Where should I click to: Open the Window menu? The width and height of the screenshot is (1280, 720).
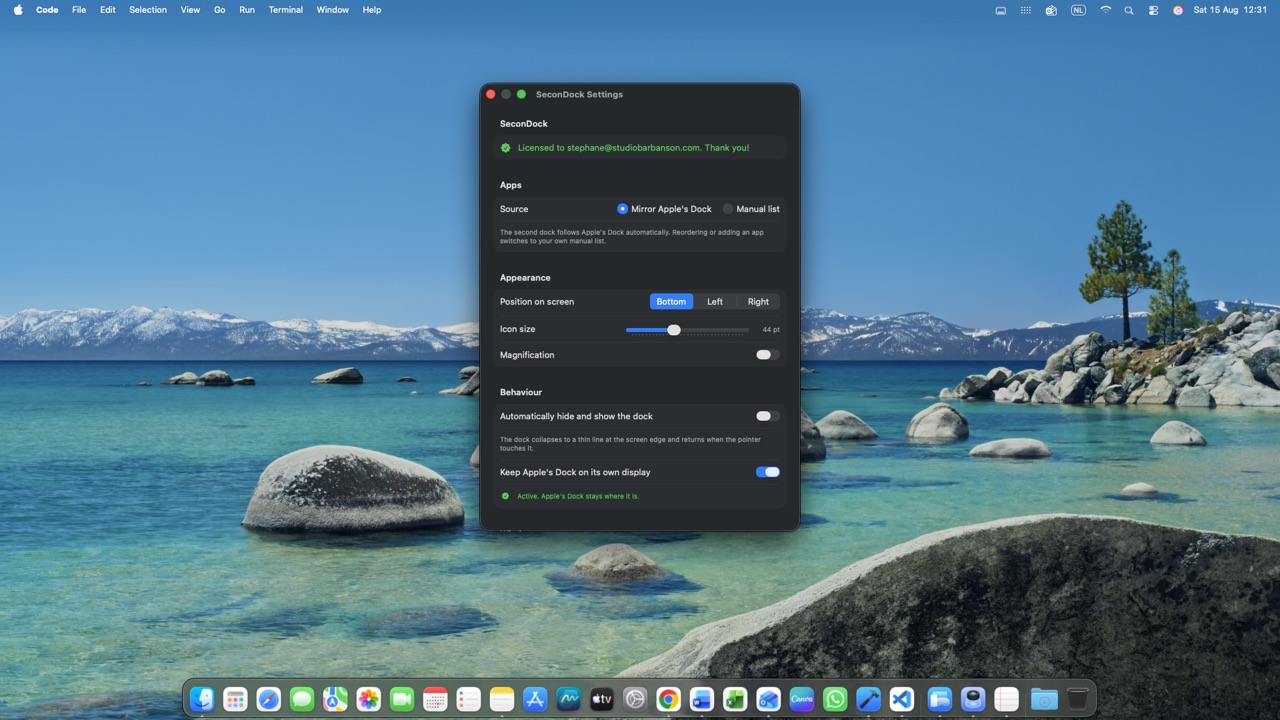coord(333,10)
